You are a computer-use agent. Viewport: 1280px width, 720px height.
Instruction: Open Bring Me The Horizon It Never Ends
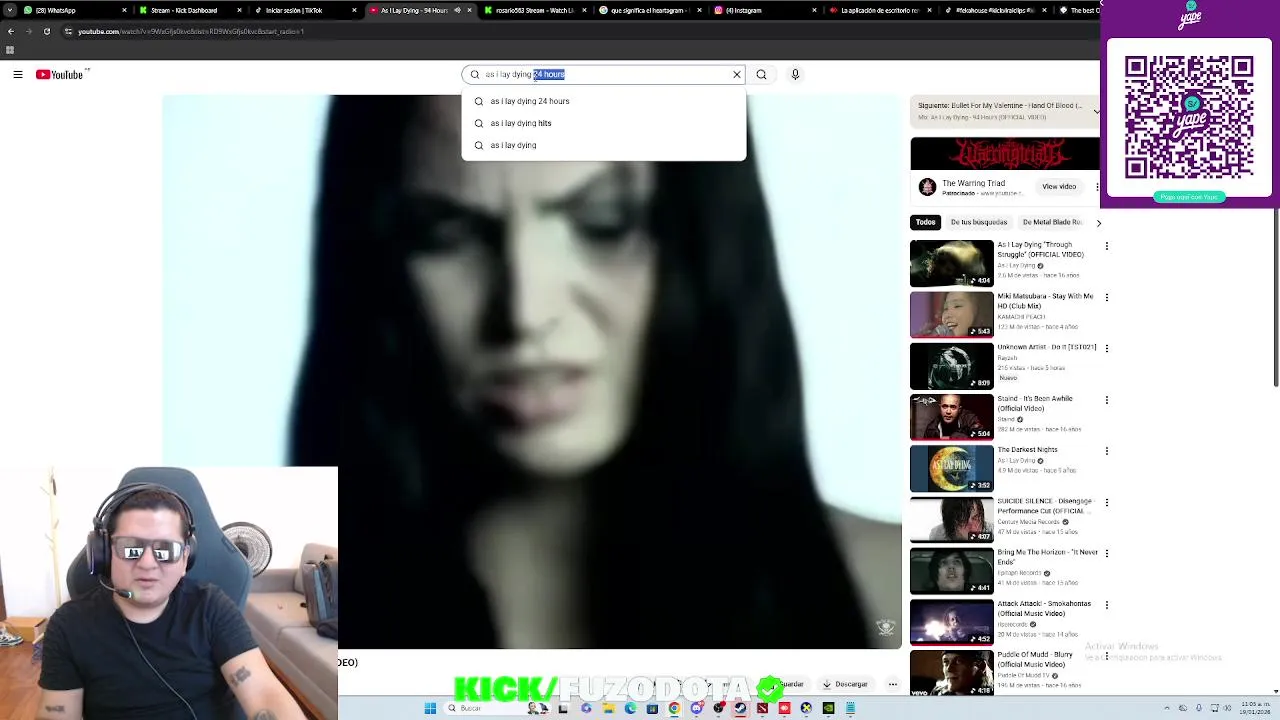[952, 572]
